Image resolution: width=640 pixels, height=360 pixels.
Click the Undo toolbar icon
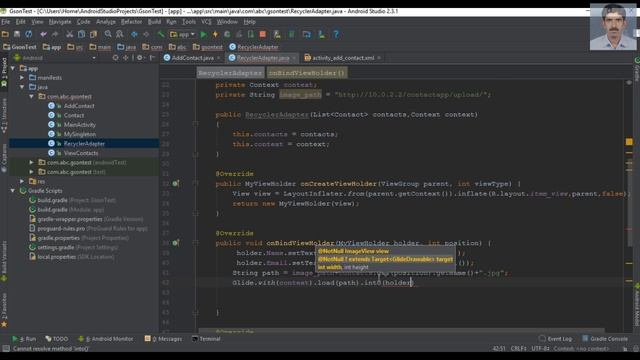[x=43, y=34]
